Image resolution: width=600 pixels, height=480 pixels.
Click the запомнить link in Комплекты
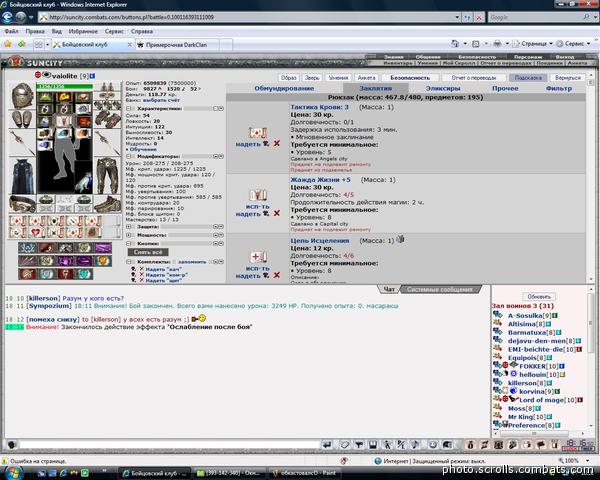click(x=192, y=262)
